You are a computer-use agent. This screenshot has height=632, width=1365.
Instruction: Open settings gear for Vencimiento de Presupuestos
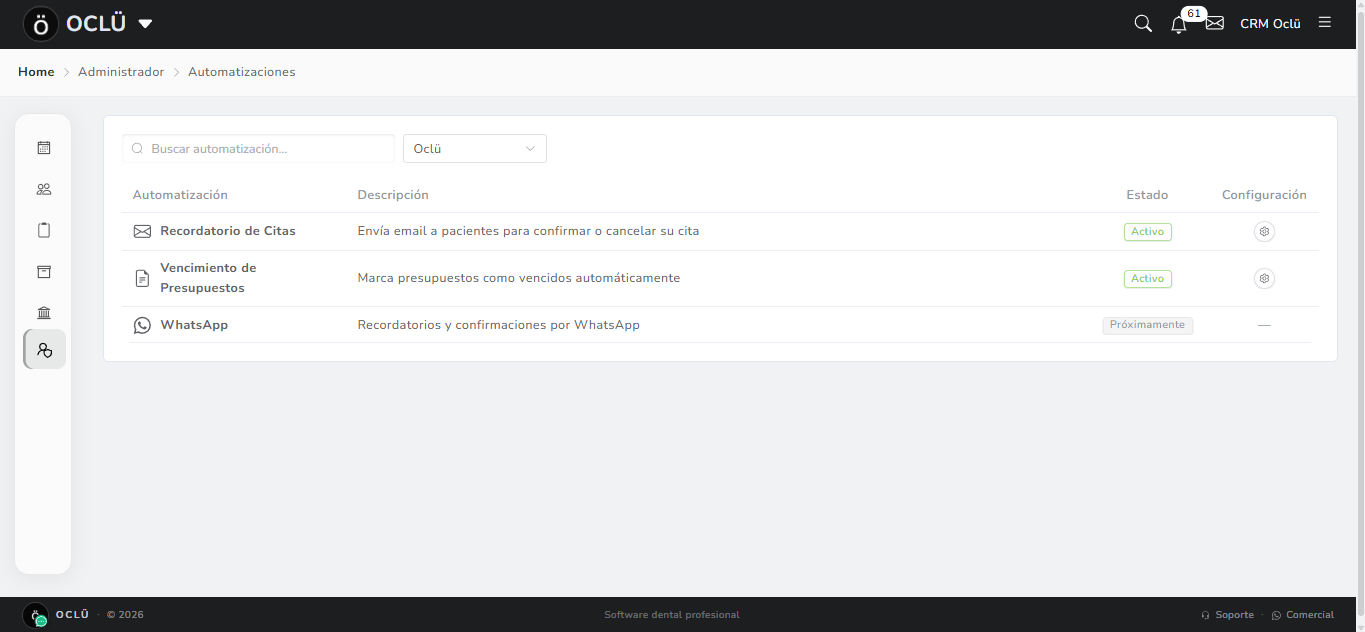1264,278
